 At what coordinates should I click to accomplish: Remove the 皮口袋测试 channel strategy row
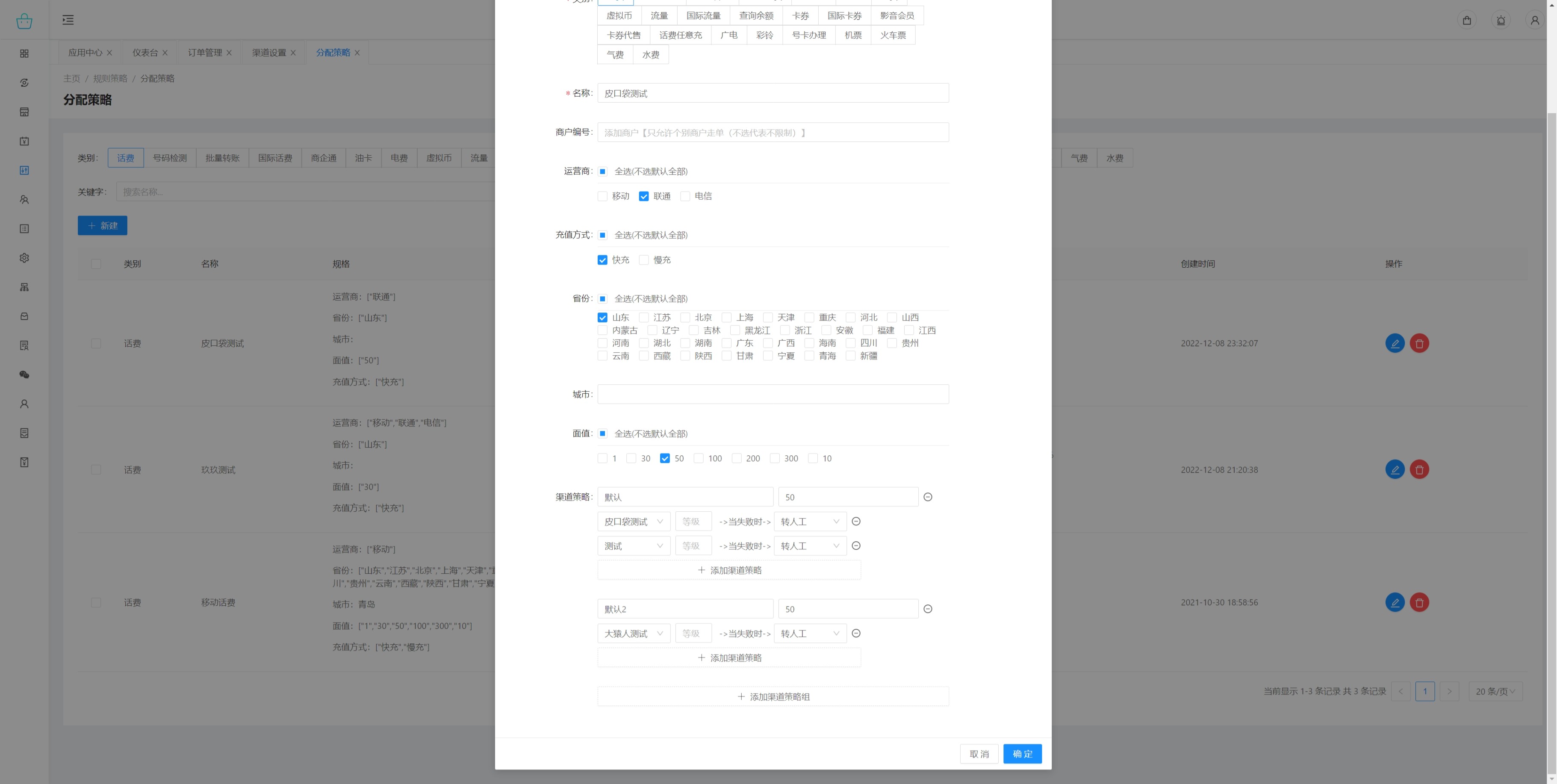point(856,521)
